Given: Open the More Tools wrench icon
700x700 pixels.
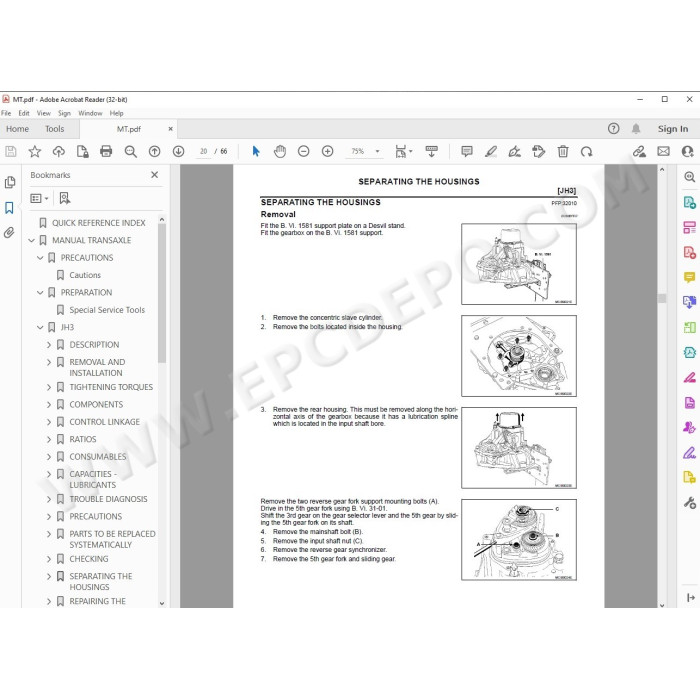Looking at the screenshot, I should click(690, 503).
